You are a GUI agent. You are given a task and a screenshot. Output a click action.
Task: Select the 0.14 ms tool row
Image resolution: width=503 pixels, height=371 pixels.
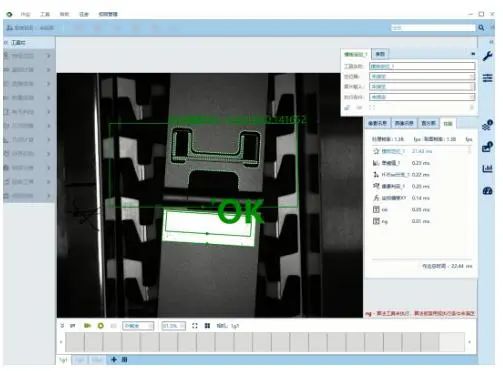(x=420, y=198)
